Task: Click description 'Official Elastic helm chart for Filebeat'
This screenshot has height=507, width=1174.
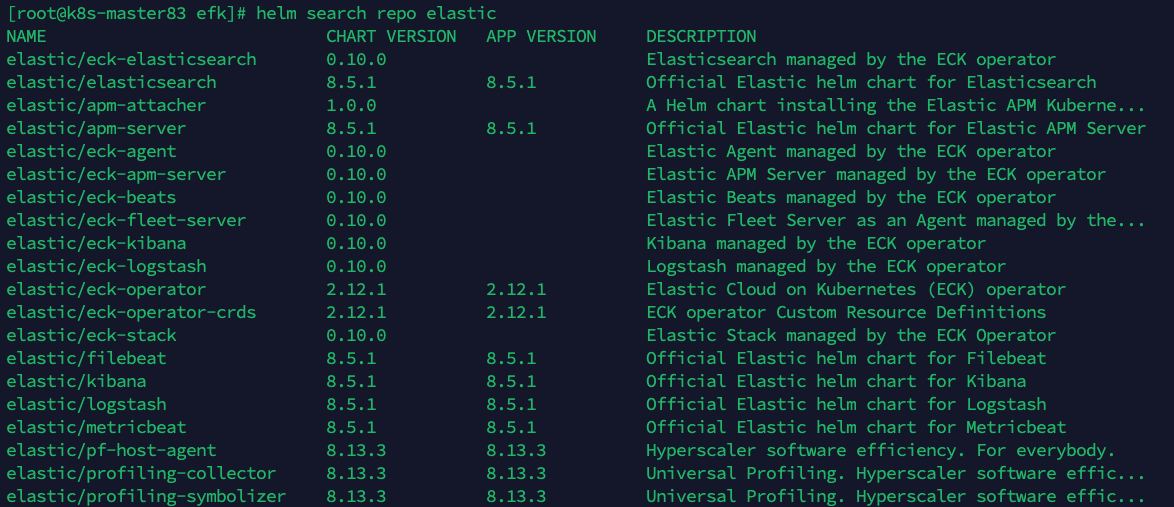Action: coord(846,359)
